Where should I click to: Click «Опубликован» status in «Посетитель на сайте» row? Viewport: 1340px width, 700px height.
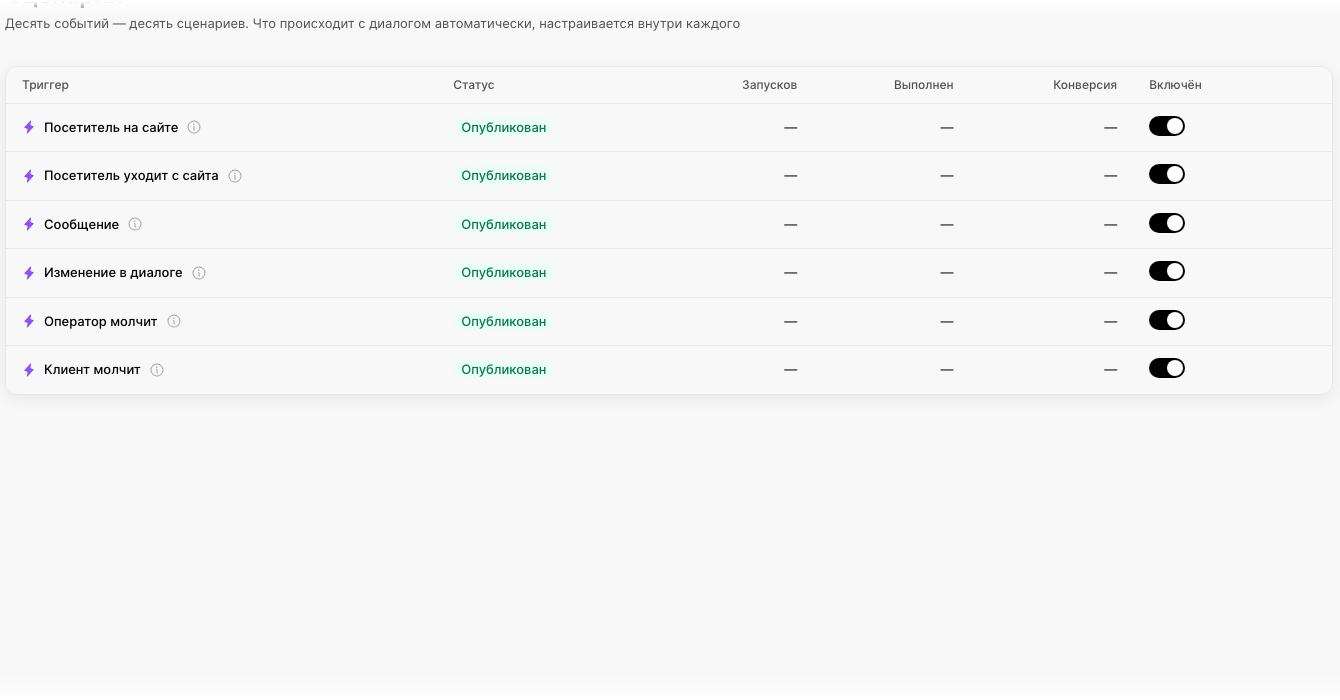pyautogui.click(x=504, y=128)
